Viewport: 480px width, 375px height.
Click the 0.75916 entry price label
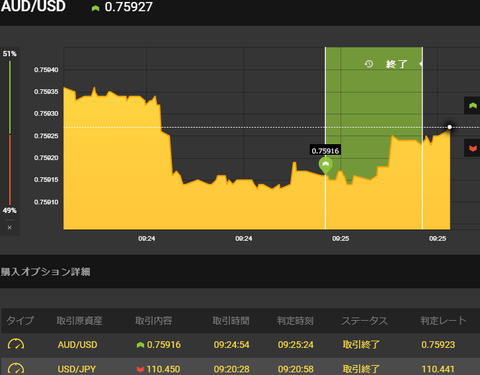[x=325, y=151]
